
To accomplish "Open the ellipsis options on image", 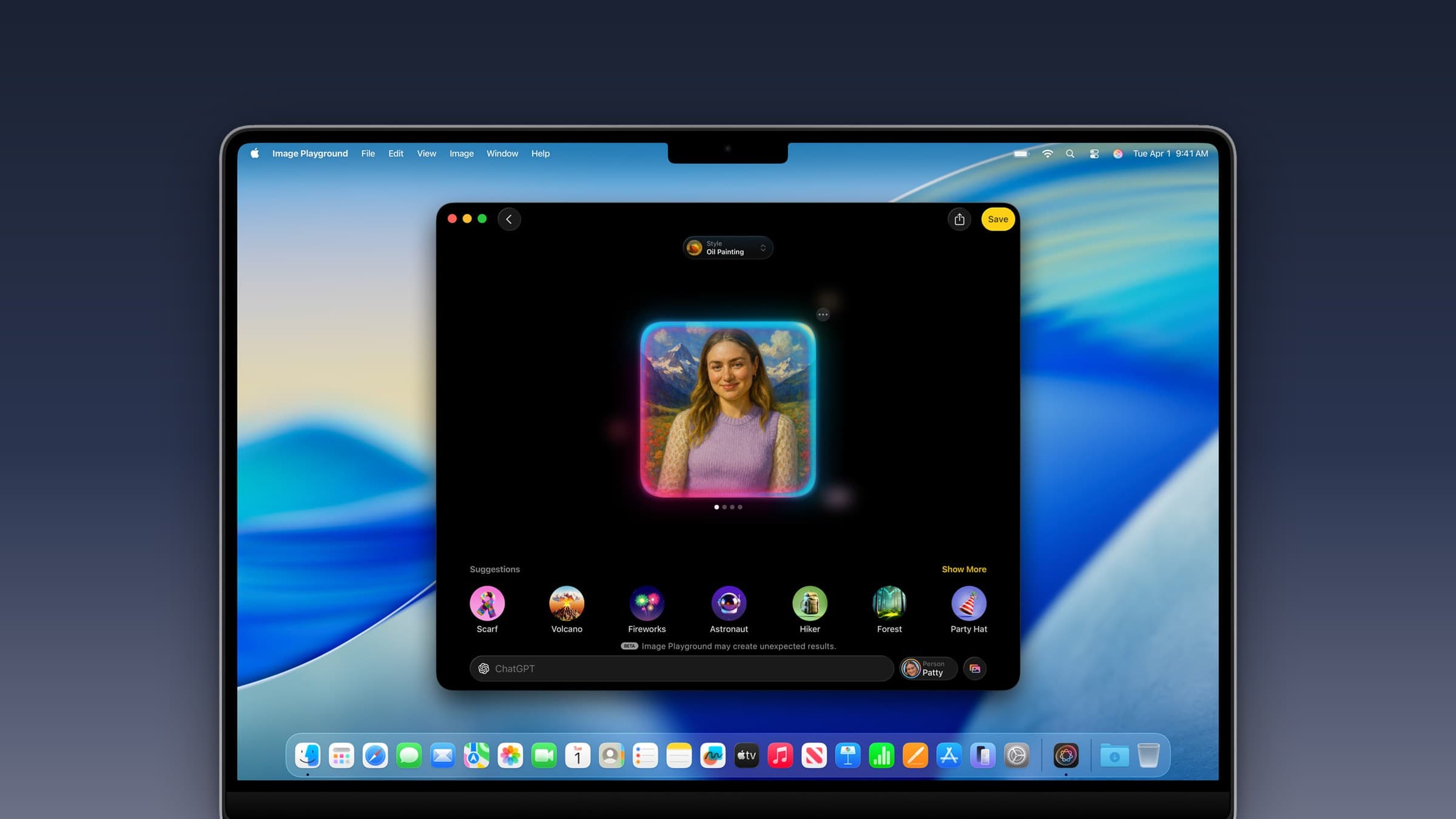I will (823, 314).
